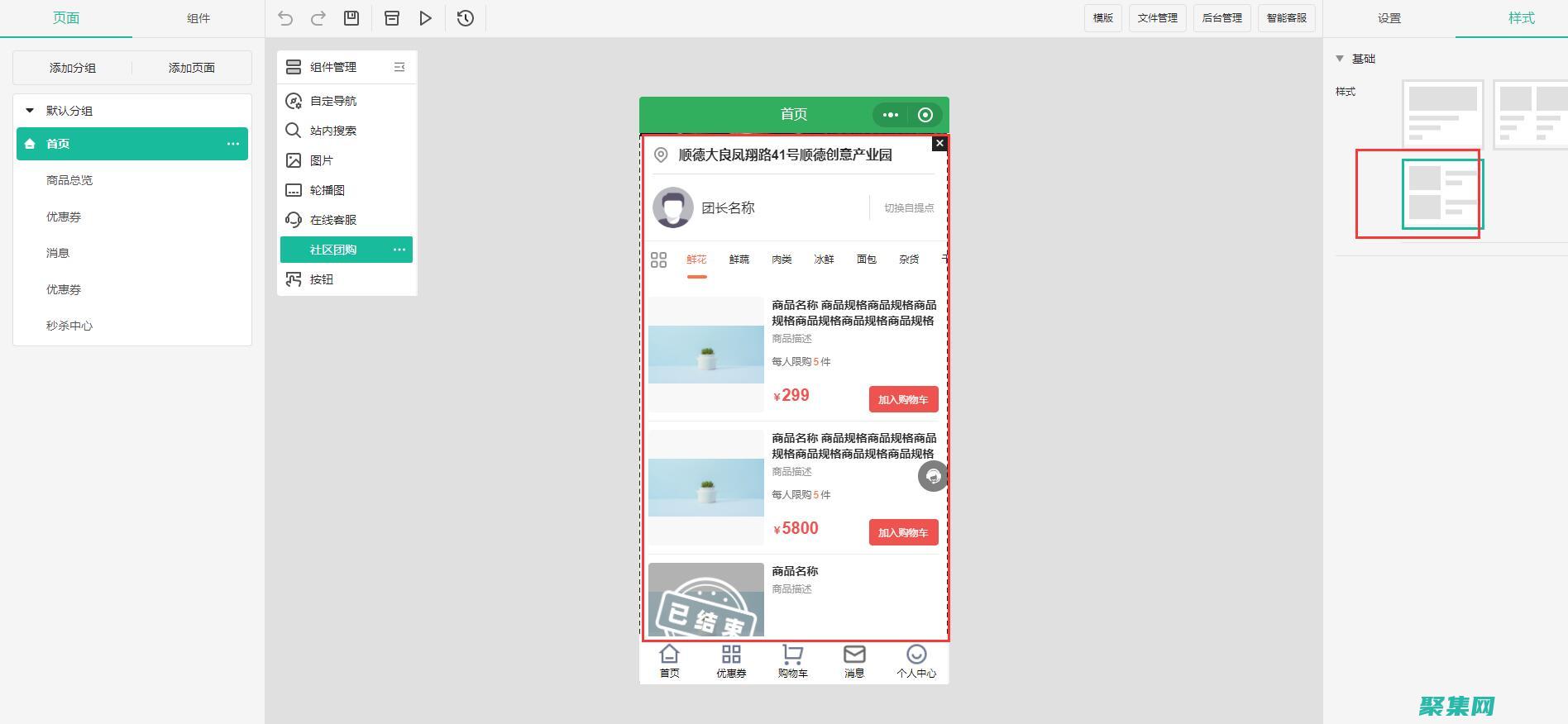Click the archive box toolbar icon
The height and width of the screenshot is (724, 1568).
point(392,18)
